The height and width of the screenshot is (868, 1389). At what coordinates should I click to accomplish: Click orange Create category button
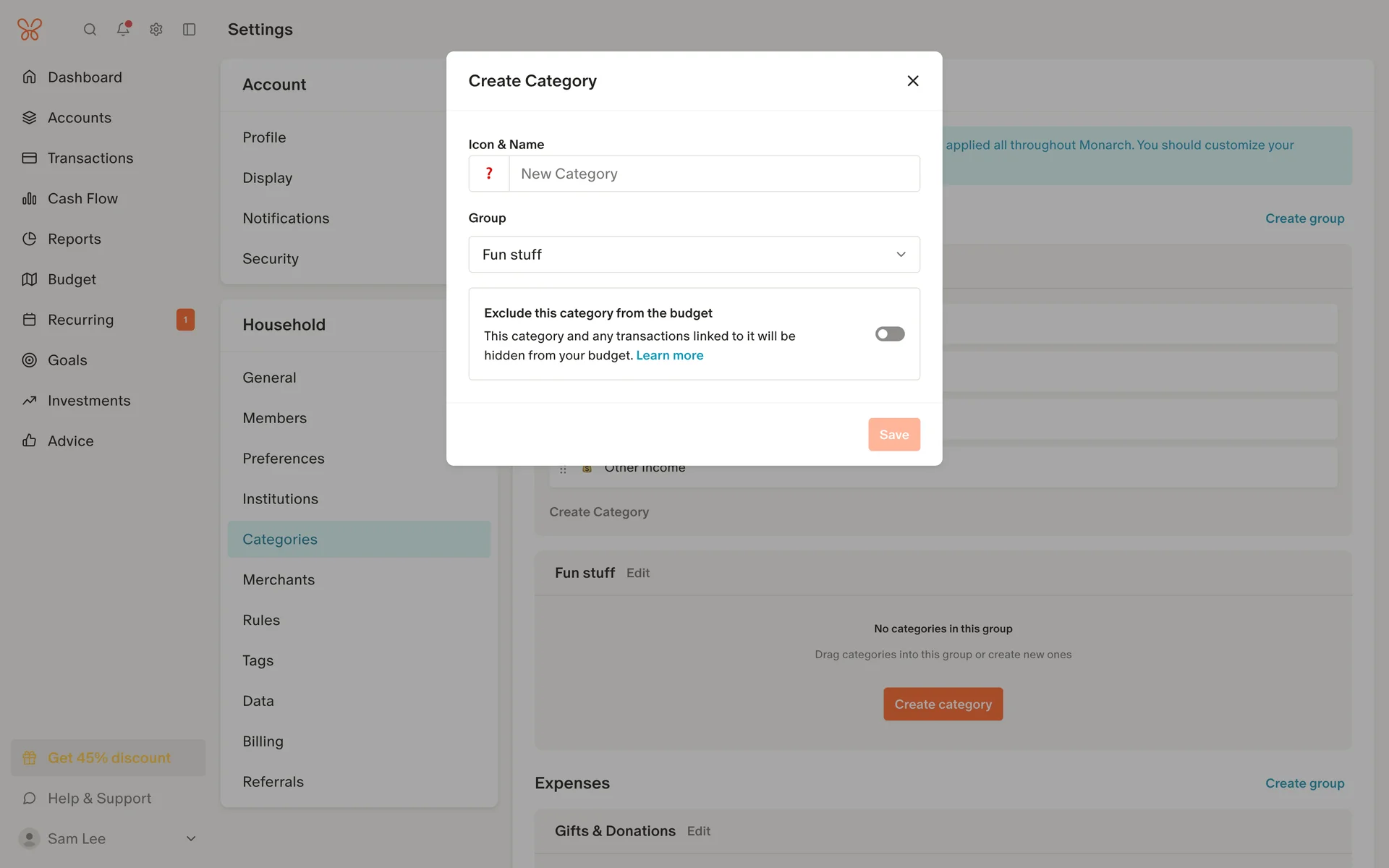tap(943, 705)
